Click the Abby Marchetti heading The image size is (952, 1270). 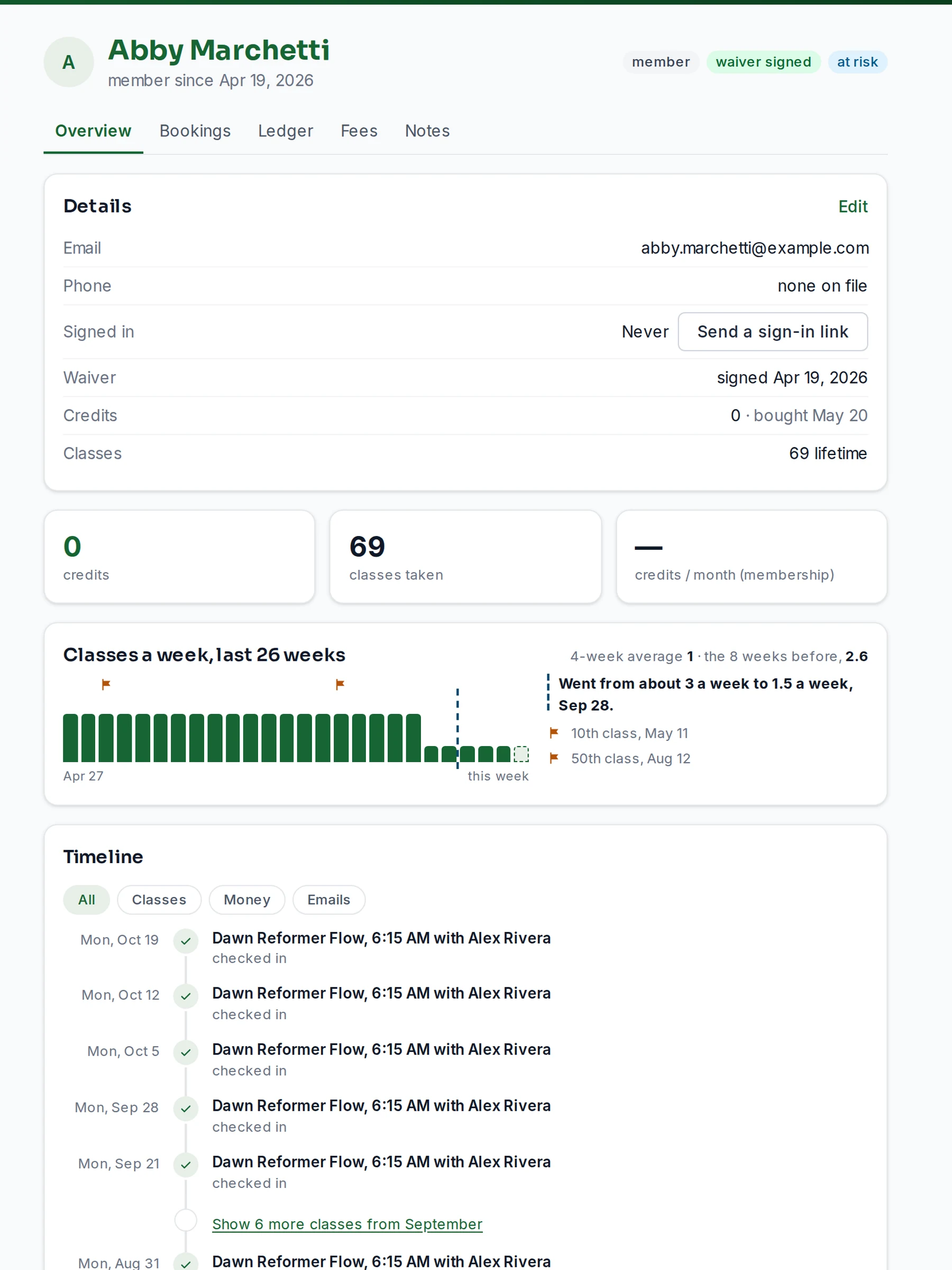(218, 50)
